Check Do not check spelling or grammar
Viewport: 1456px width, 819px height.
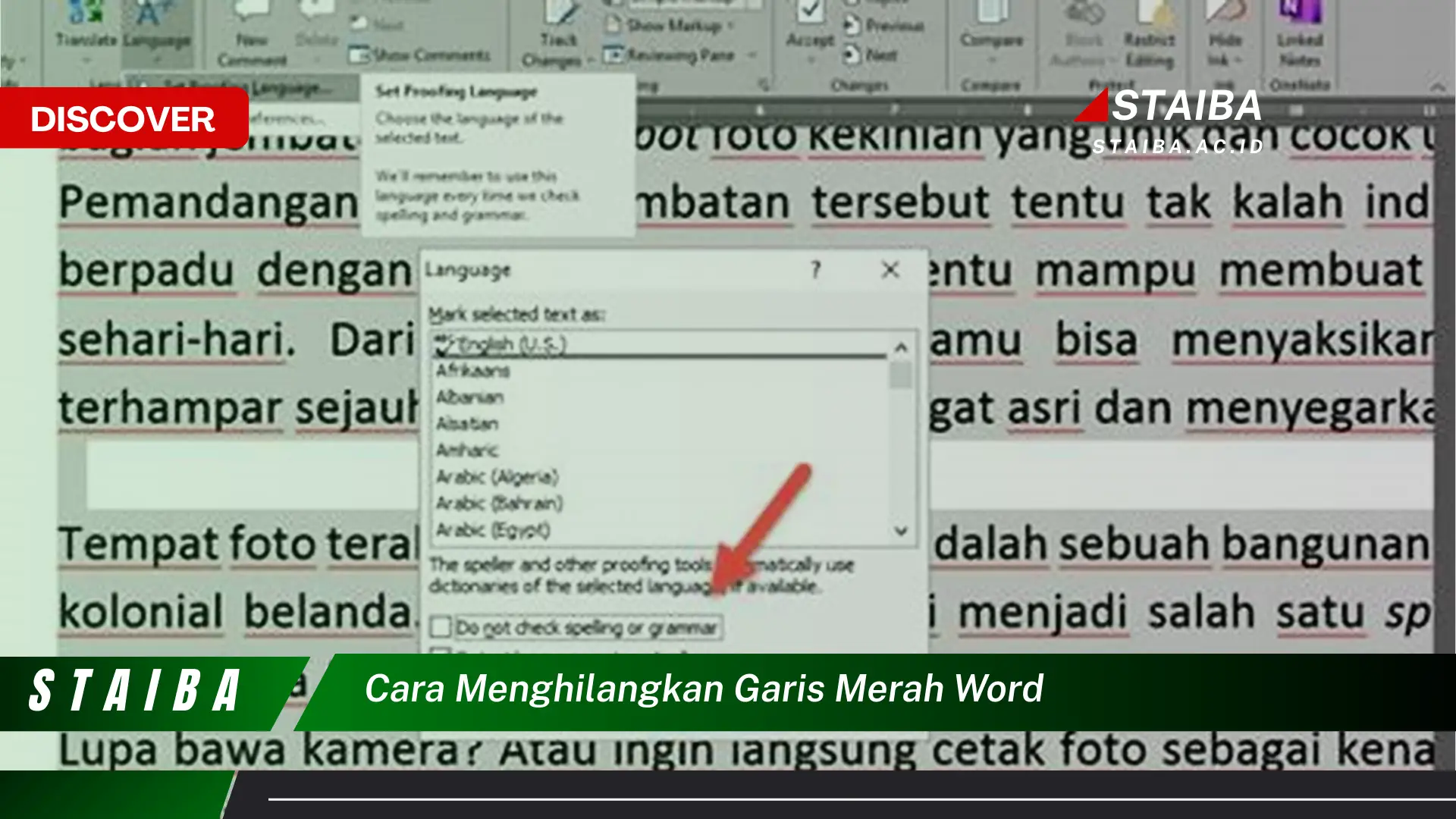(441, 627)
